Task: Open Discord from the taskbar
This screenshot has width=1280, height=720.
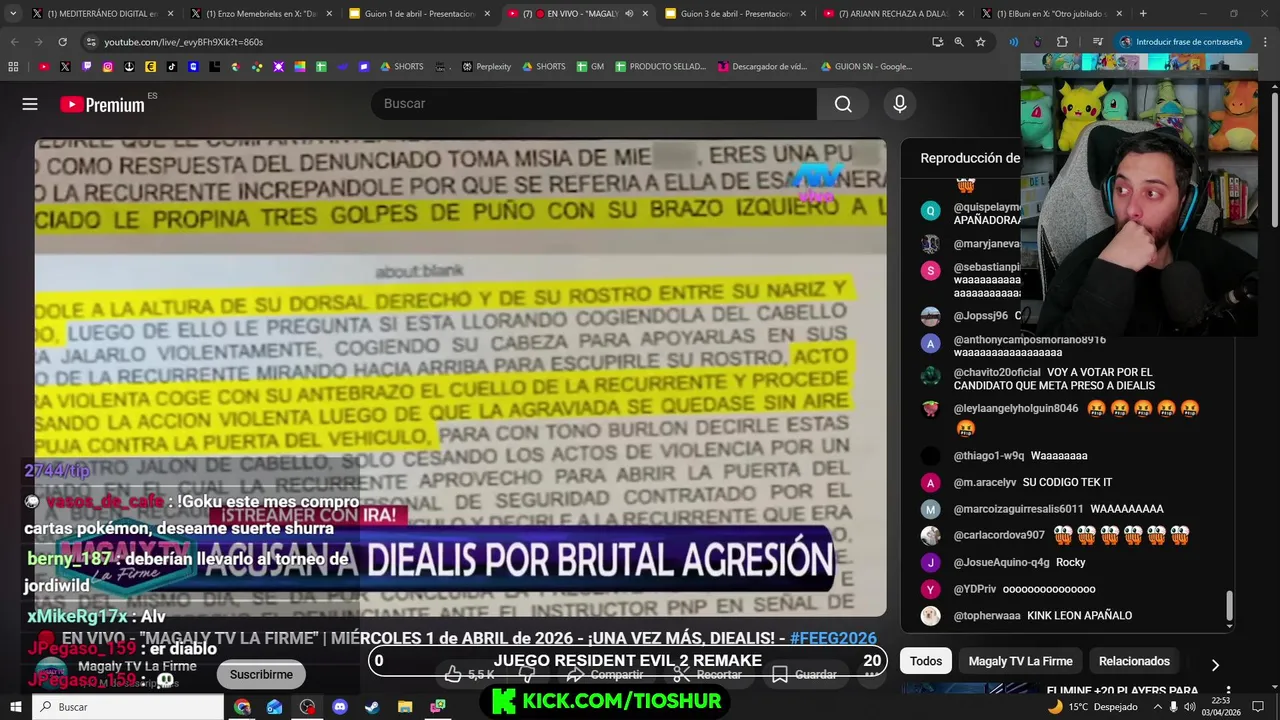Action: point(339,707)
